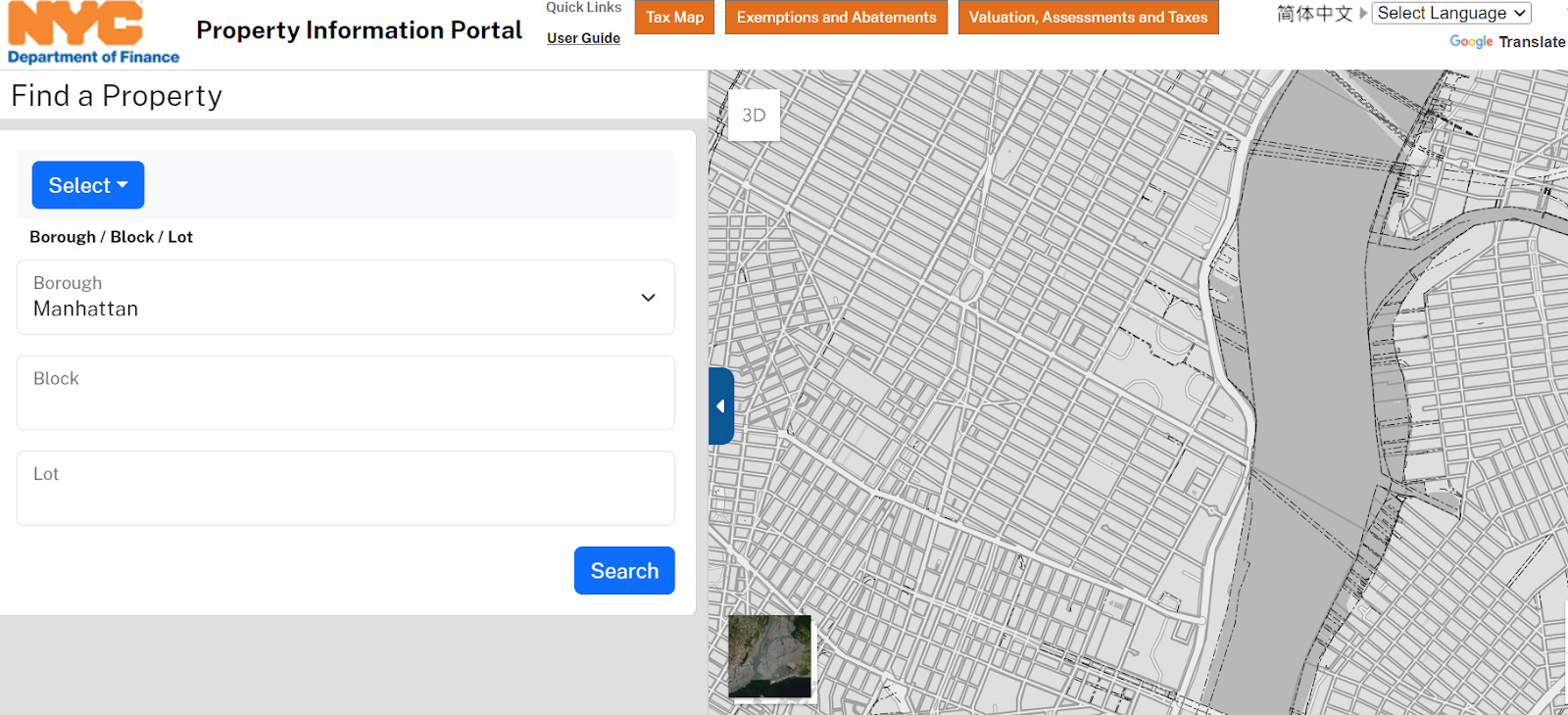The height and width of the screenshot is (715, 1568).
Task: Open the User Guide link
Action: (x=583, y=38)
